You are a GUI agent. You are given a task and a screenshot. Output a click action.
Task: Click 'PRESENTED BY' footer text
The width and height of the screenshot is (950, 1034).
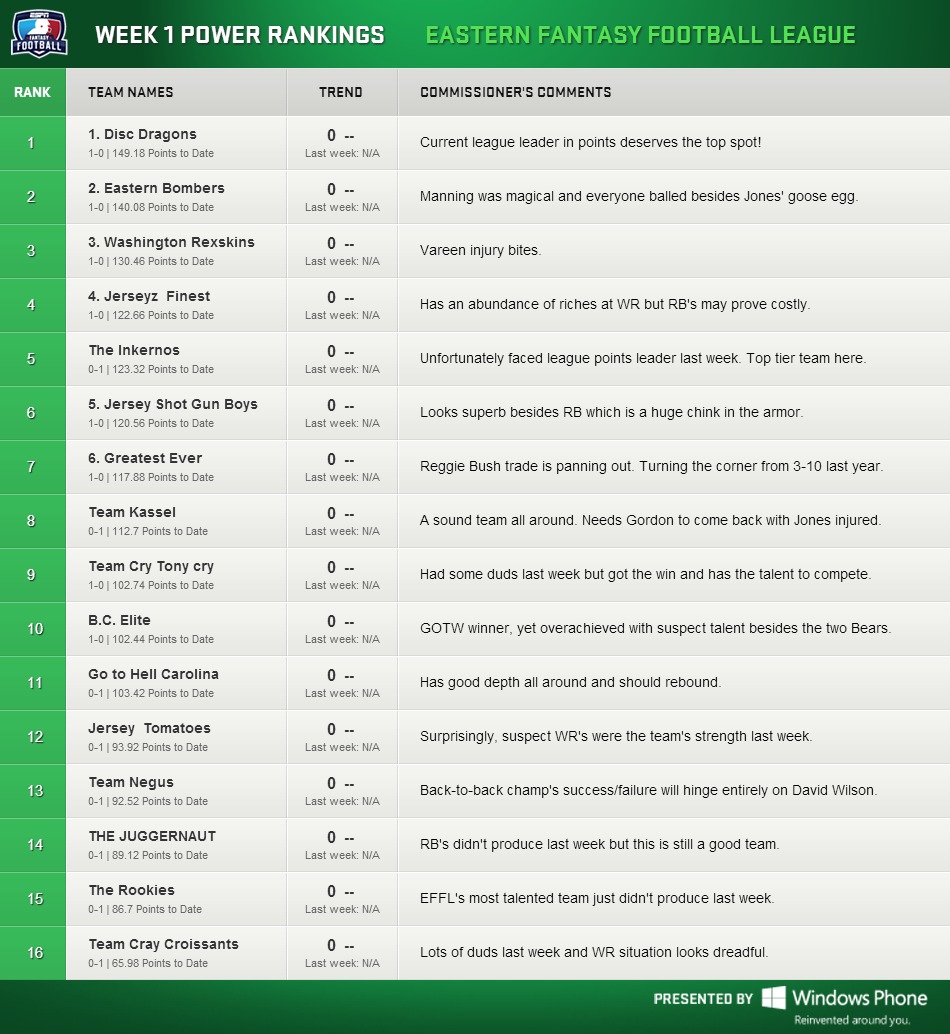coord(703,999)
